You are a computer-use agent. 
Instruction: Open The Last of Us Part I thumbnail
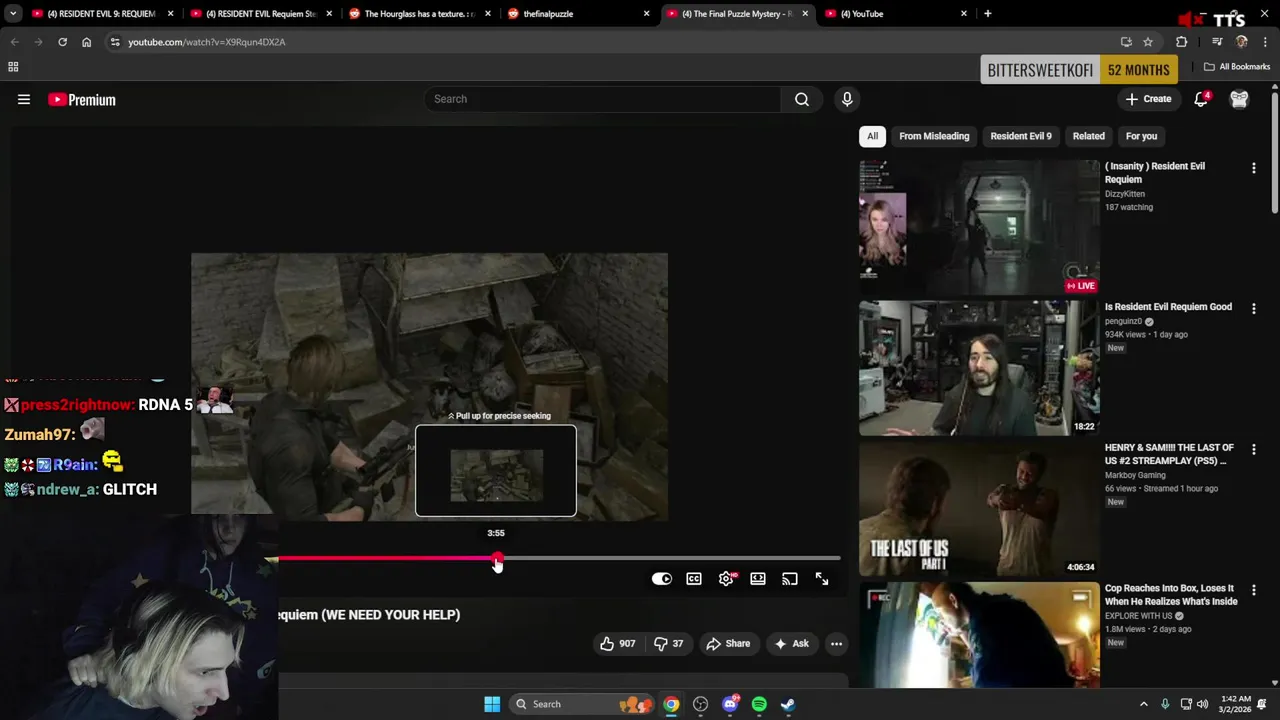979,509
